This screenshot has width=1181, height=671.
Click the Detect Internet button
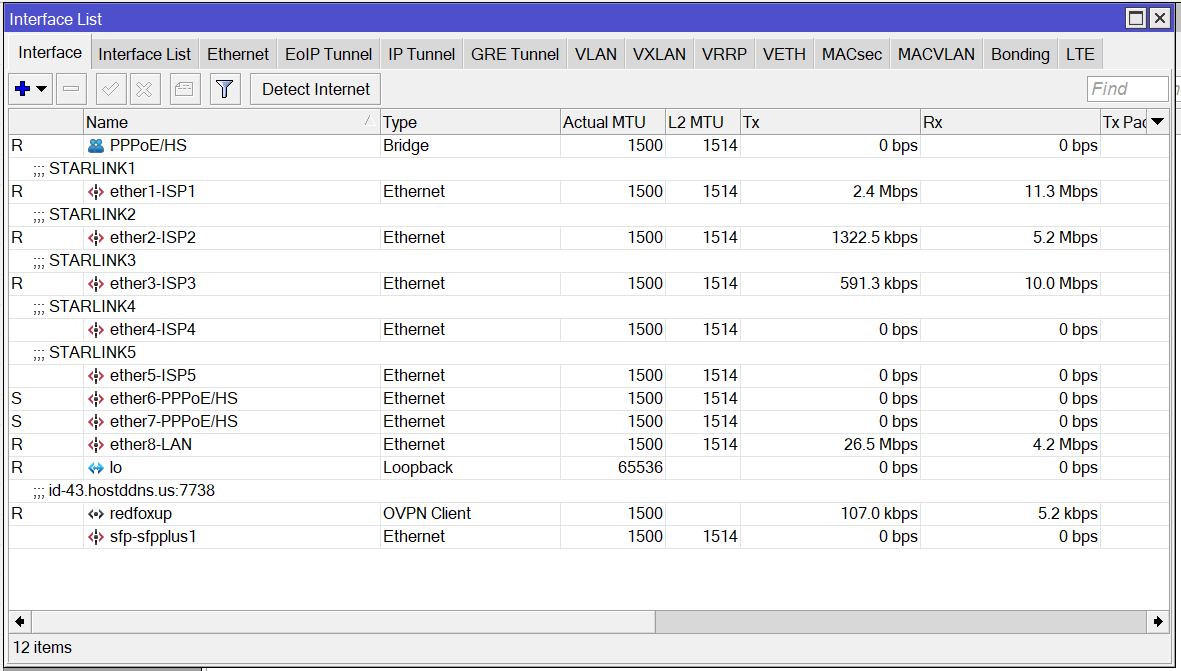(x=316, y=89)
